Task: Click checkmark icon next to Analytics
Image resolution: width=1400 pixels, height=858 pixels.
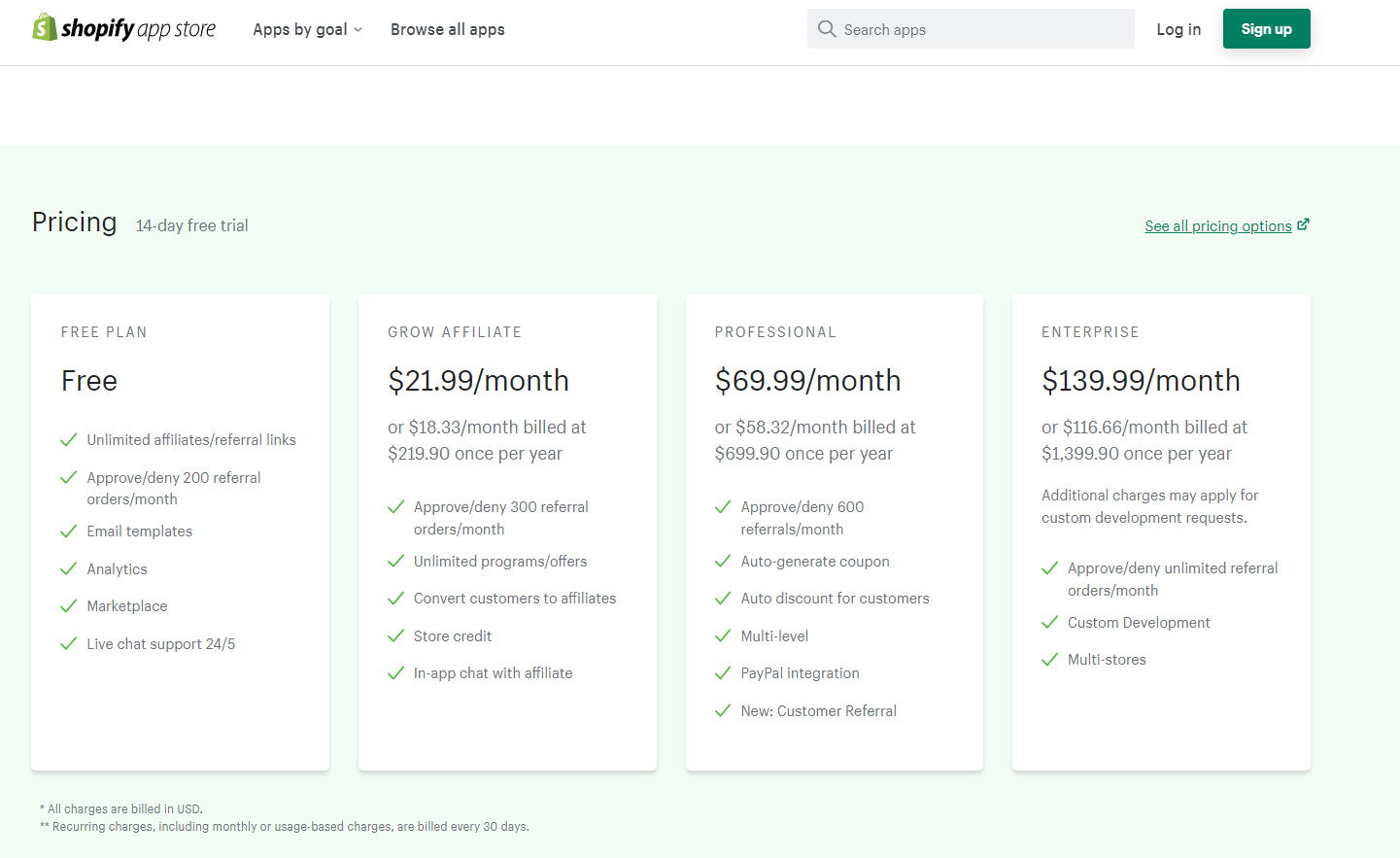Action: [69, 569]
